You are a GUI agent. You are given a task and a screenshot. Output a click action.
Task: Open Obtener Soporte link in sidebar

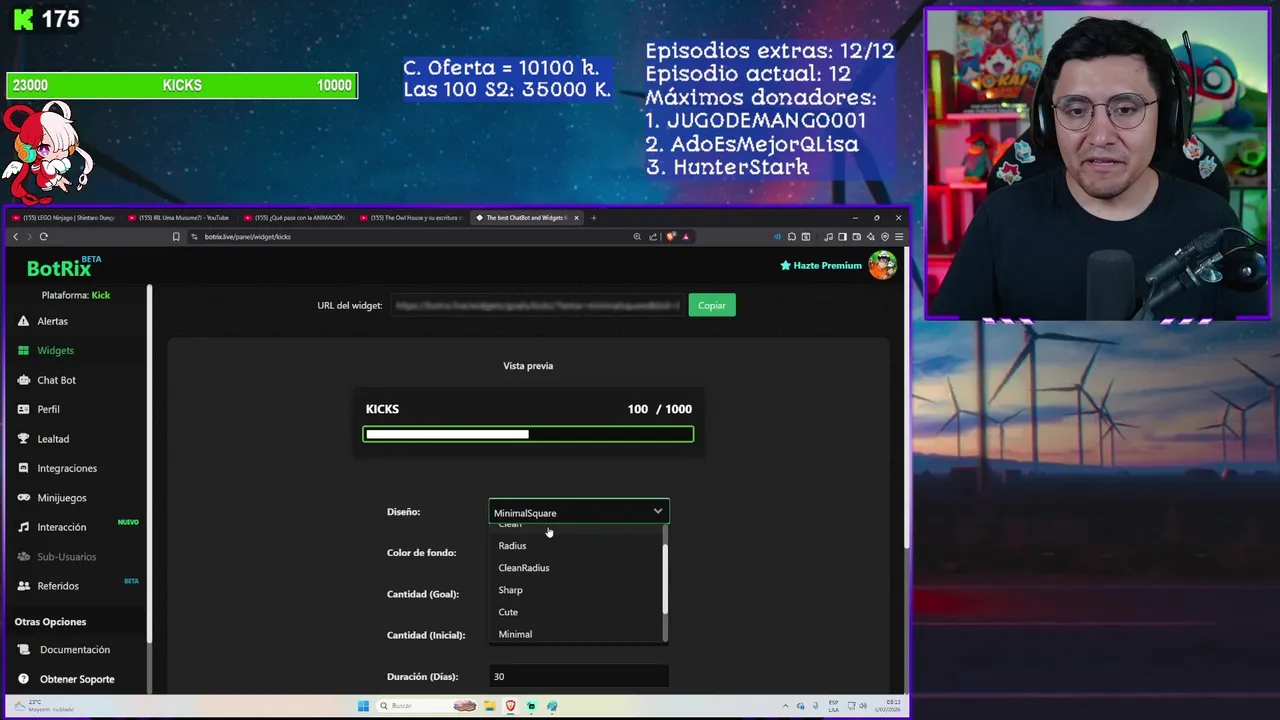pos(77,679)
